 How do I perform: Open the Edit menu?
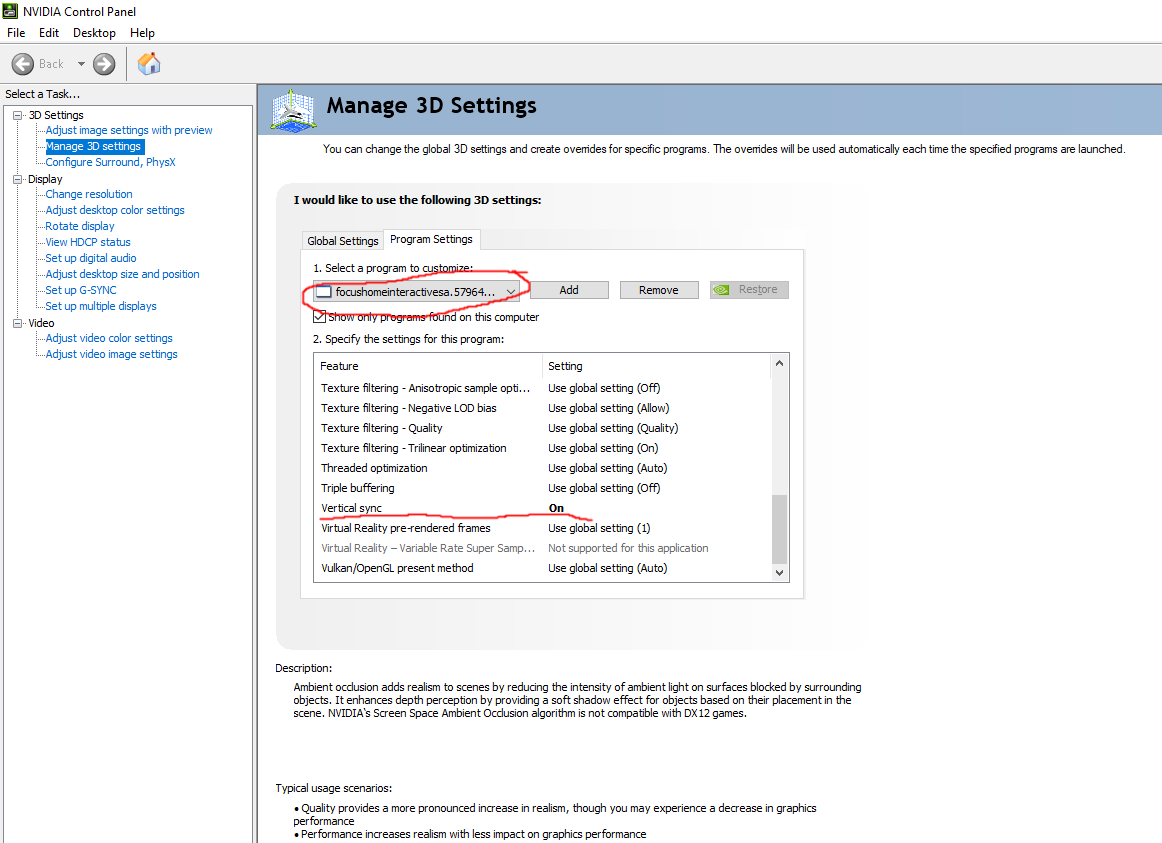pos(49,33)
